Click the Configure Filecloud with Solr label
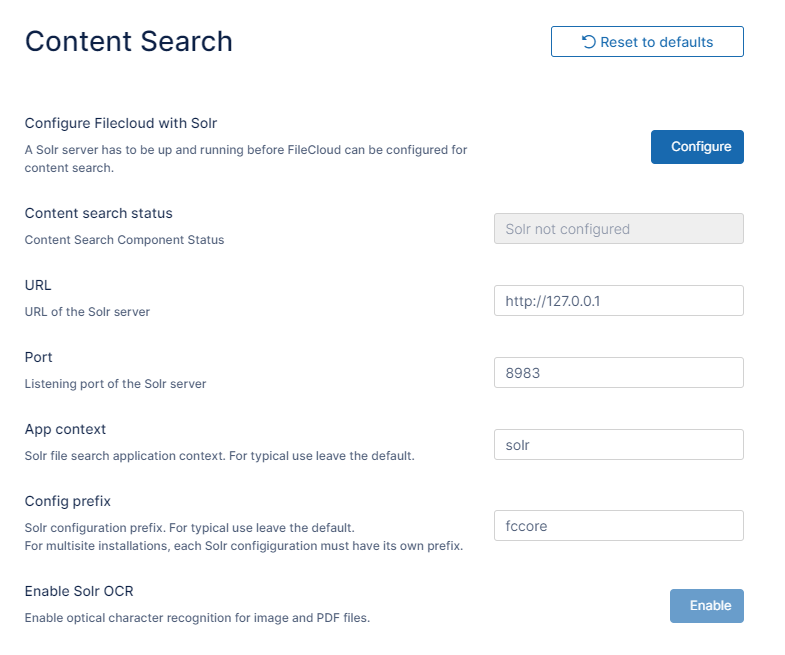 [121, 124]
